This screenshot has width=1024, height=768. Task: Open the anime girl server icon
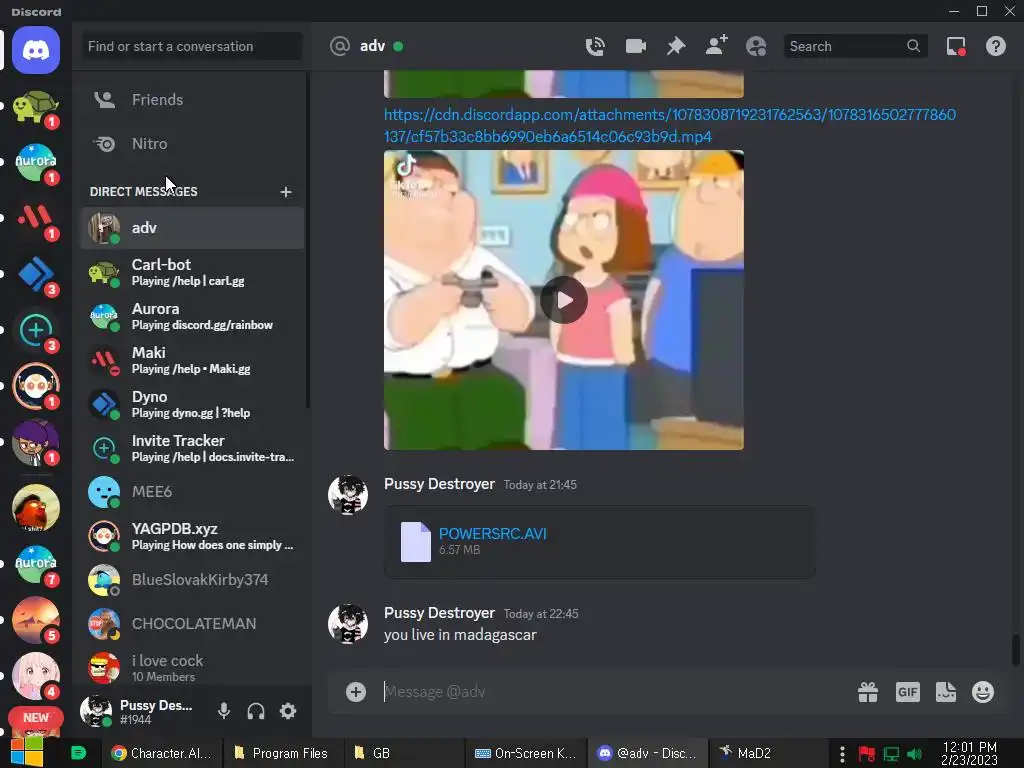pyautogui.click(x=36, y=676)
